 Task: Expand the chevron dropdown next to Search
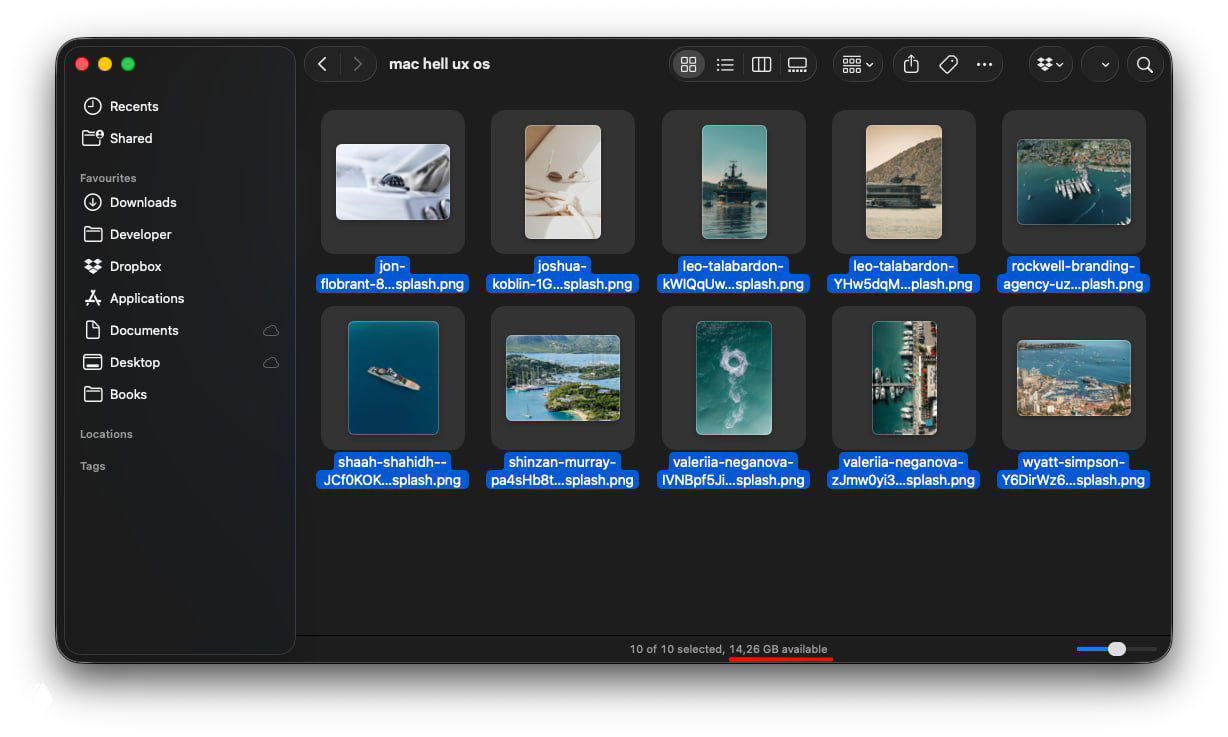(1100, 64)
